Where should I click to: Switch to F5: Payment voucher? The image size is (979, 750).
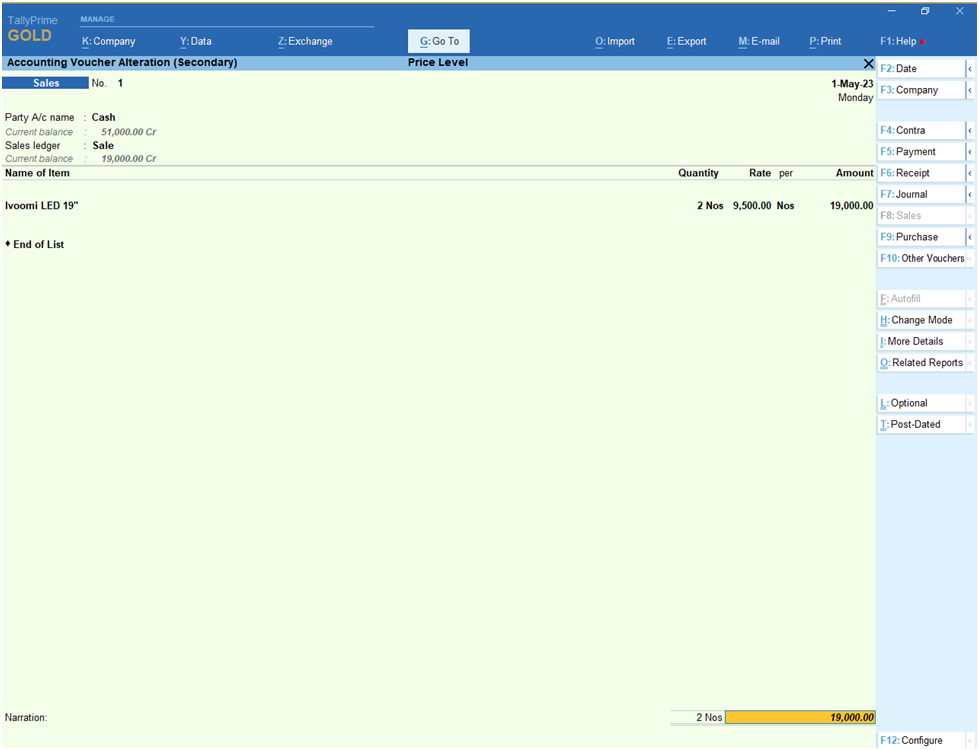click(x=922, y=152)
